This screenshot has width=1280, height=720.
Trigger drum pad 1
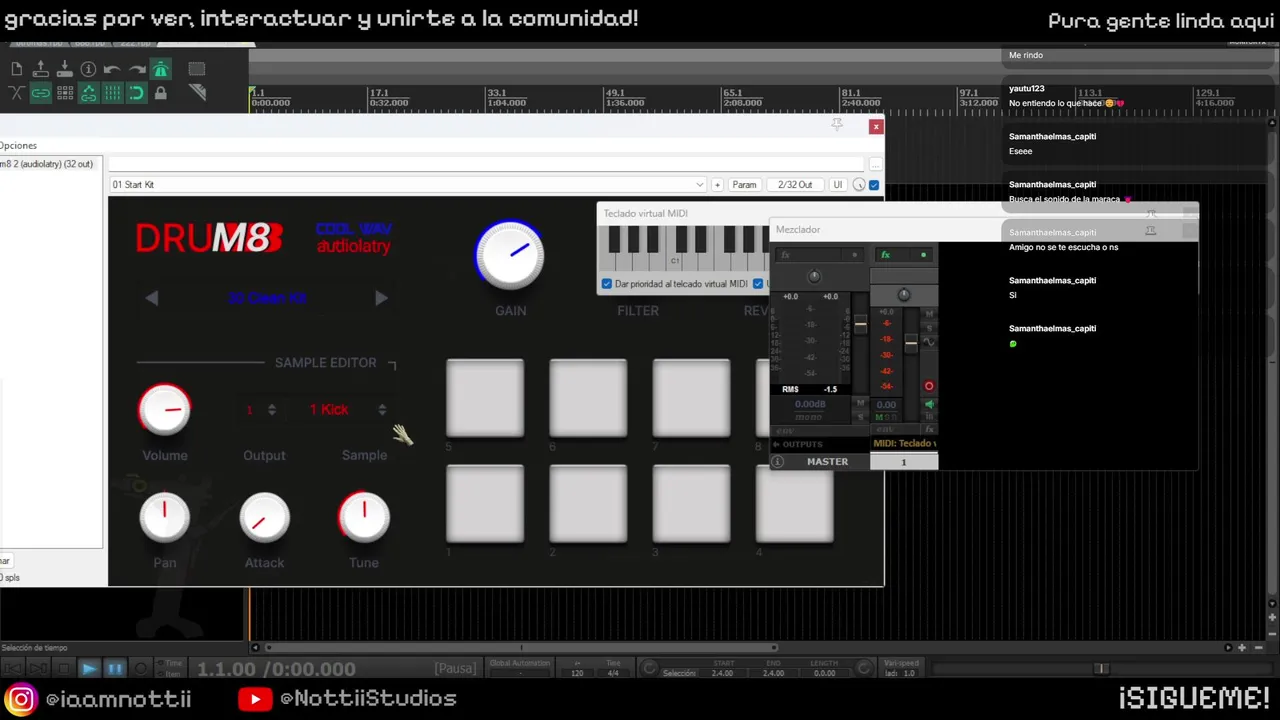(x=485, y=504)
